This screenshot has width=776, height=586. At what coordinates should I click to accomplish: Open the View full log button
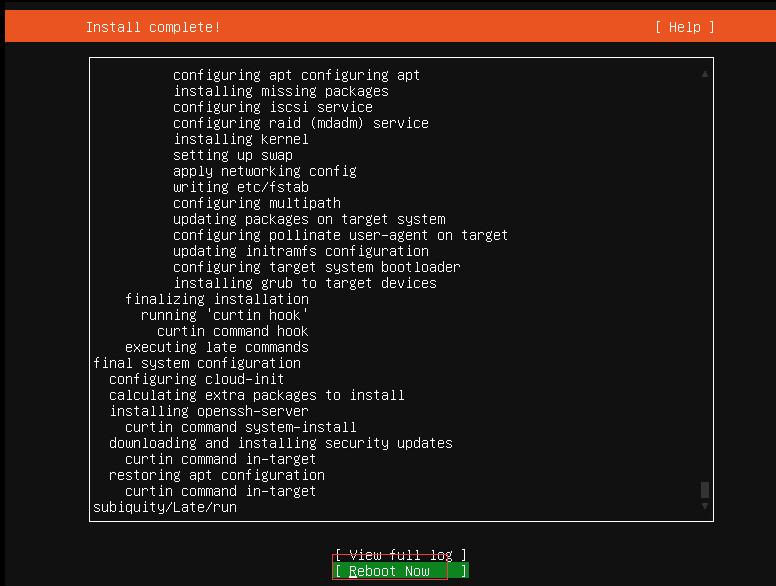click(401, 555)
